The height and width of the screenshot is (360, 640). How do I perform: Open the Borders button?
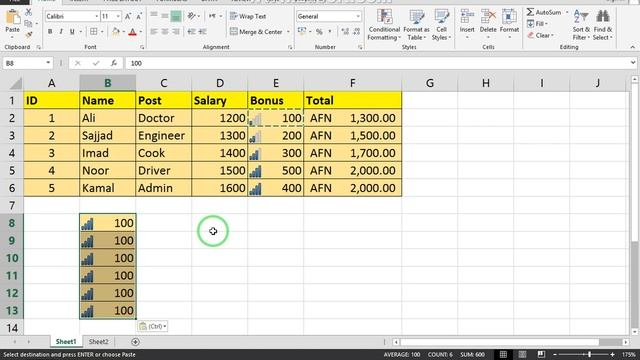click(93, 31)
